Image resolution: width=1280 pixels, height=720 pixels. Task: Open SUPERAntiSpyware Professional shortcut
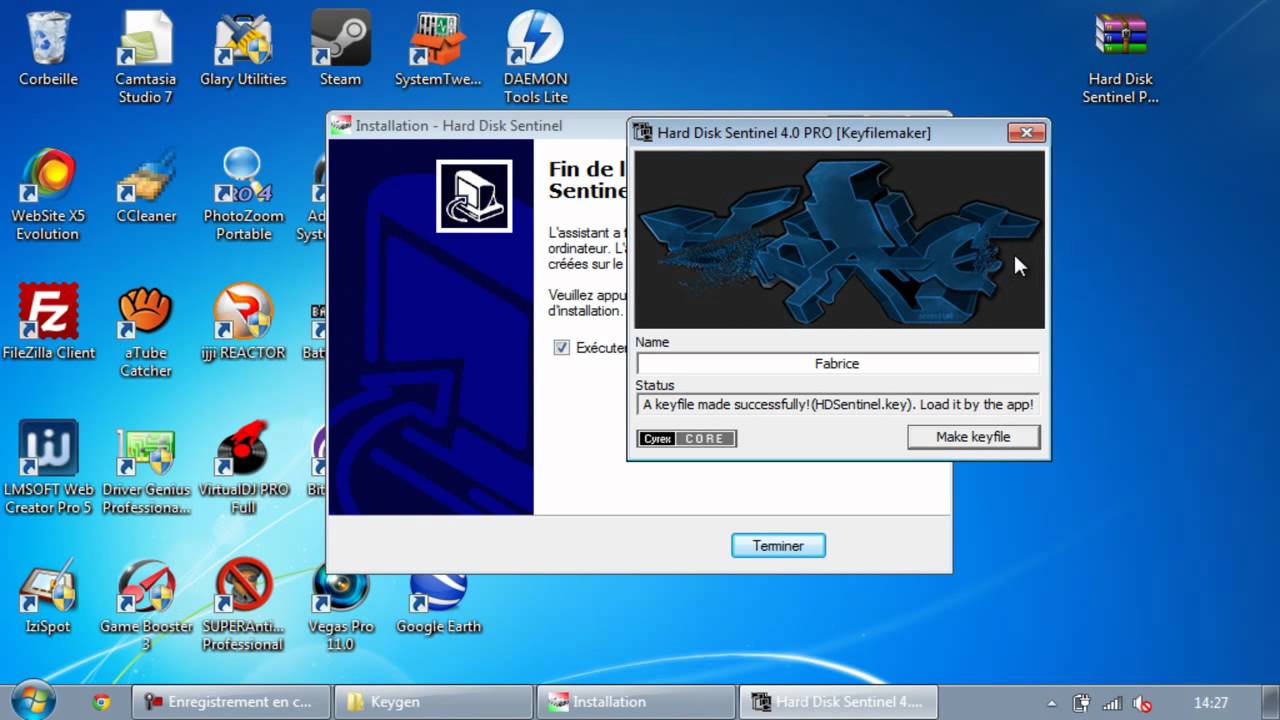pos(243,605)
